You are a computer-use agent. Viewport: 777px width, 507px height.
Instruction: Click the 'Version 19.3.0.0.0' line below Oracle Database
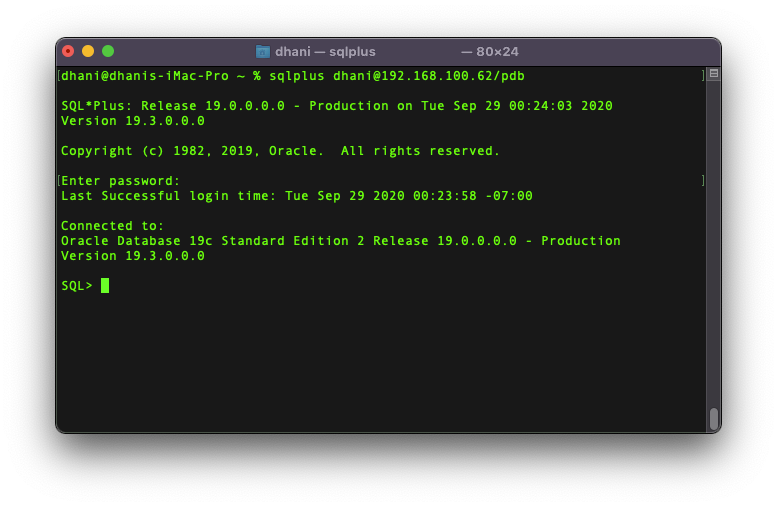click(133, 256)
